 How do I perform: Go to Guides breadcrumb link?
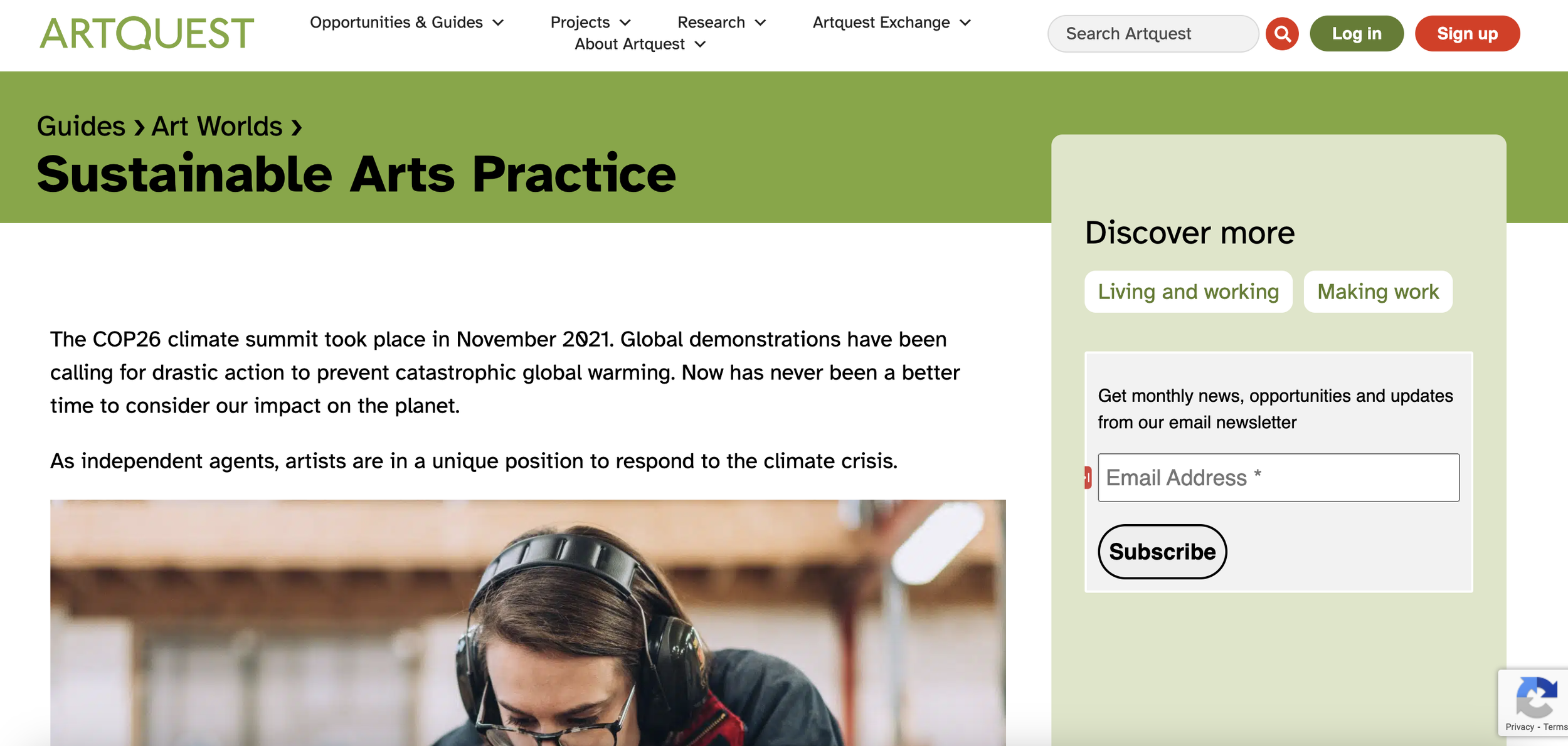[81, 127]
